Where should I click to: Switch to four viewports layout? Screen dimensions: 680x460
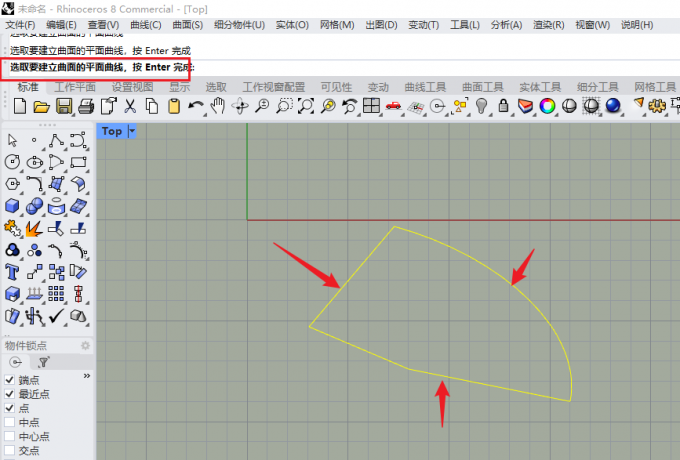(x=372, y=106)
